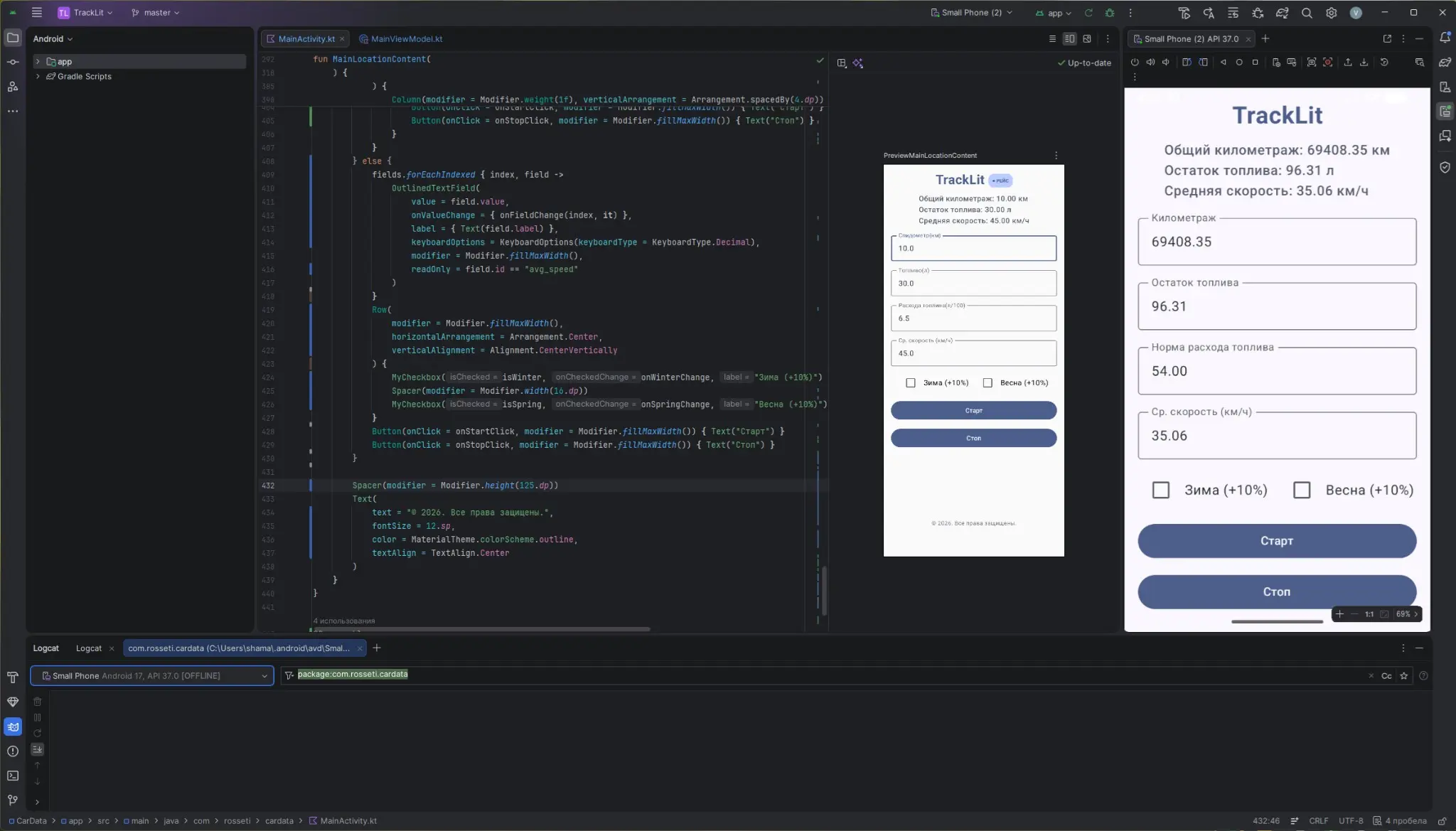Screen dimensions: 1456x831
Task: Open Android project view dropdown
Action: pyautogui.click(x=53, y=39)
